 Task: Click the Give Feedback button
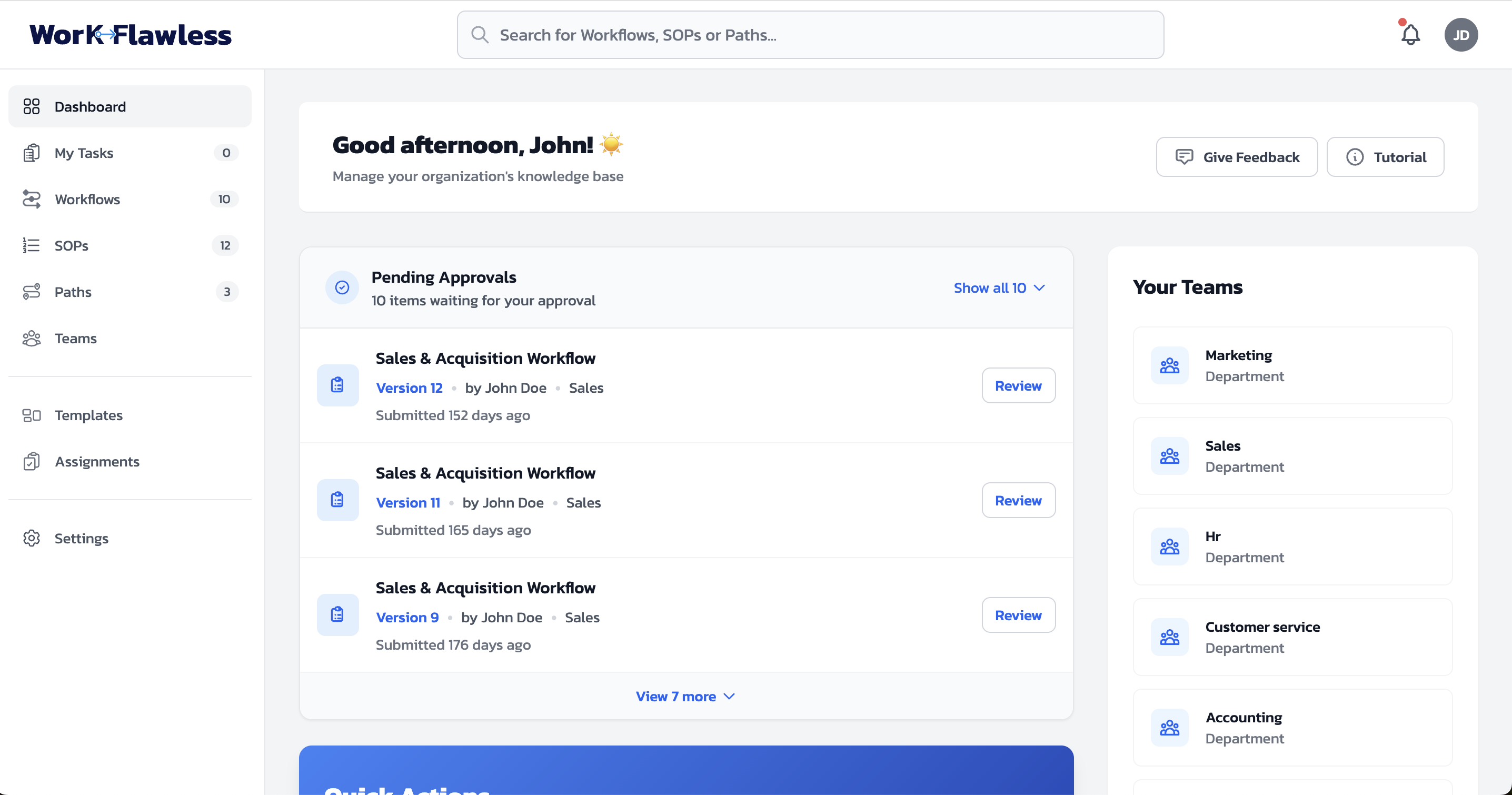coord(1237,157)
